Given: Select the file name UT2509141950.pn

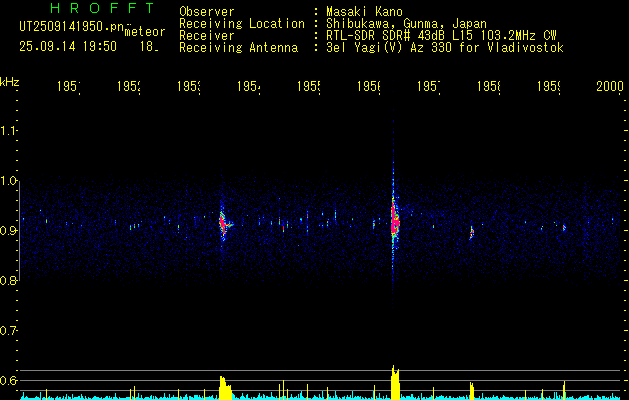Looking at the screenshot, I should coord(72,26).
